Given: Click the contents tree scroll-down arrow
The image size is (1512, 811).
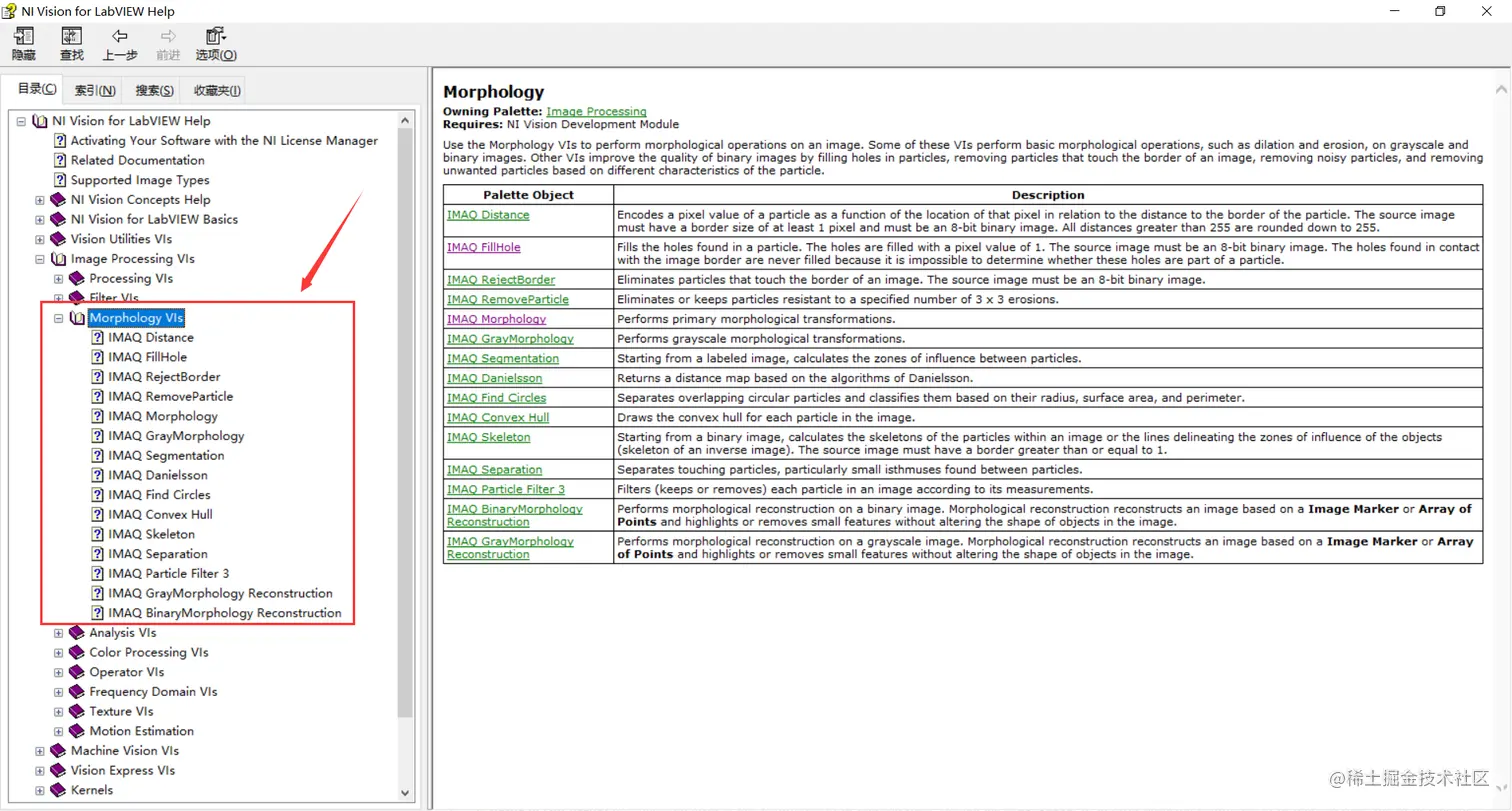Looking at the screenshot, I should 405,793.
